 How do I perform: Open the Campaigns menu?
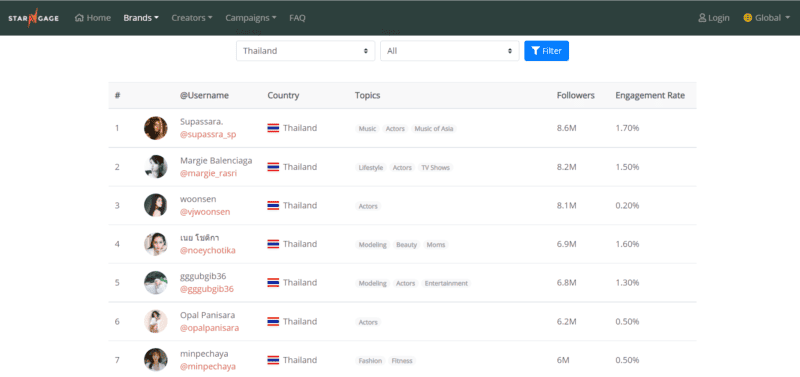(251, 18)
